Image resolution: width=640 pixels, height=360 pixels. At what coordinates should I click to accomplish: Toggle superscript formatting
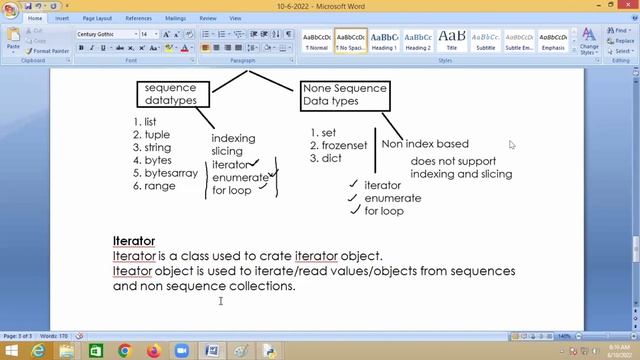(x=142, y=48)
